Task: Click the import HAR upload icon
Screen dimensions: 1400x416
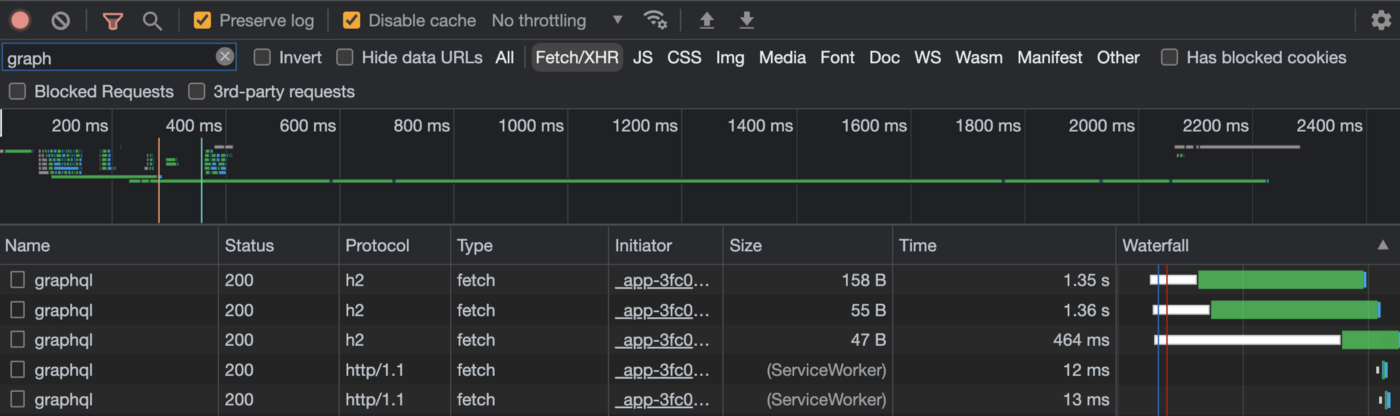Action: pyautogui.click(x=707, y=20)
